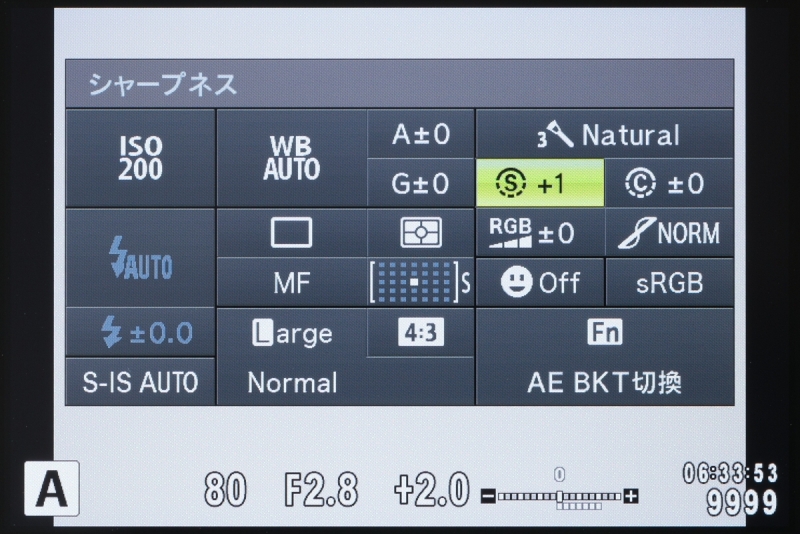Image resolution: width=800 pixels, height=534 pixels.
Task: Select the ISO 200 sensitivity cell
Action: click(140, 158)
